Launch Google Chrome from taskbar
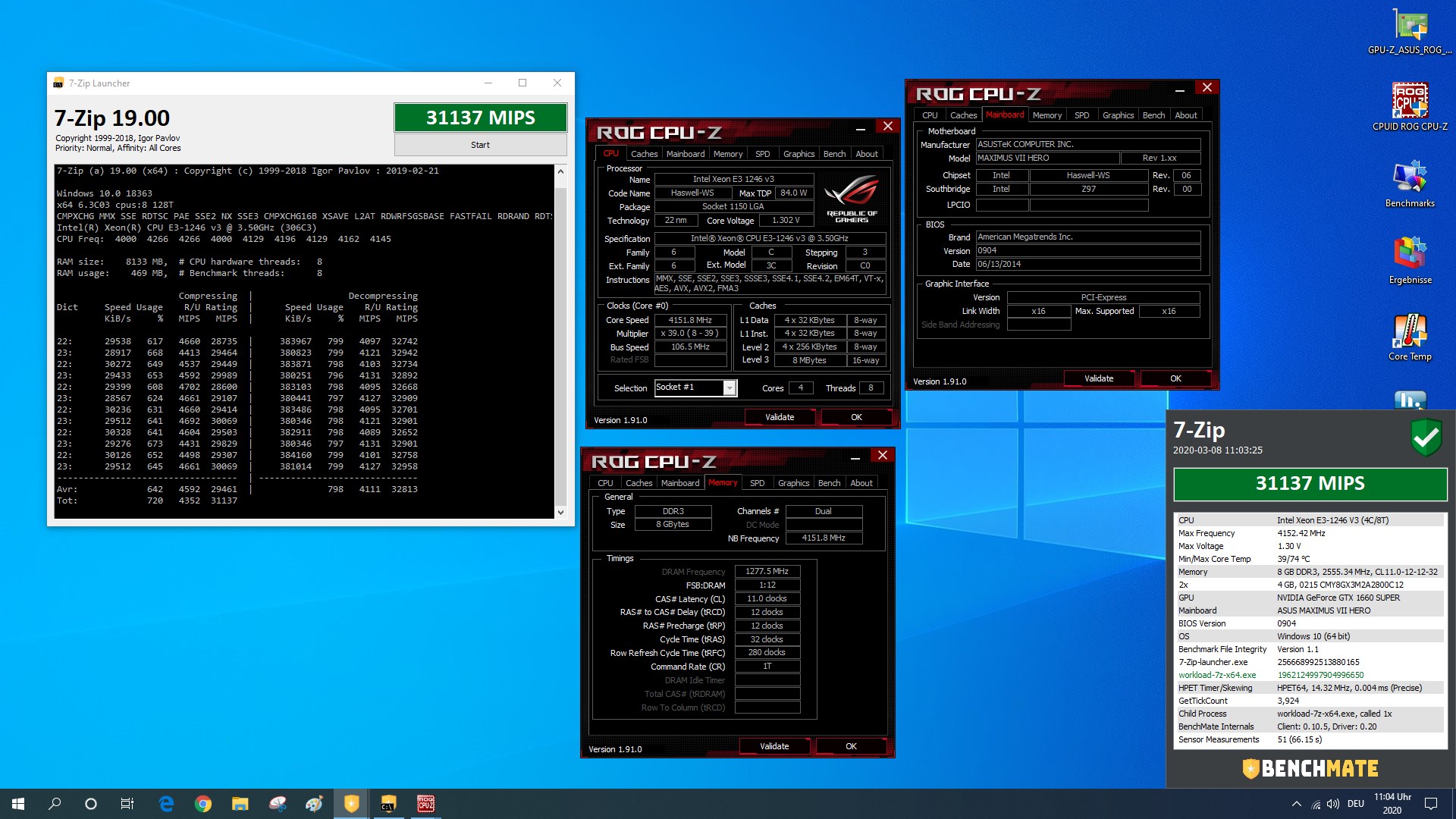1456x819 pixels. click(202, 804)
